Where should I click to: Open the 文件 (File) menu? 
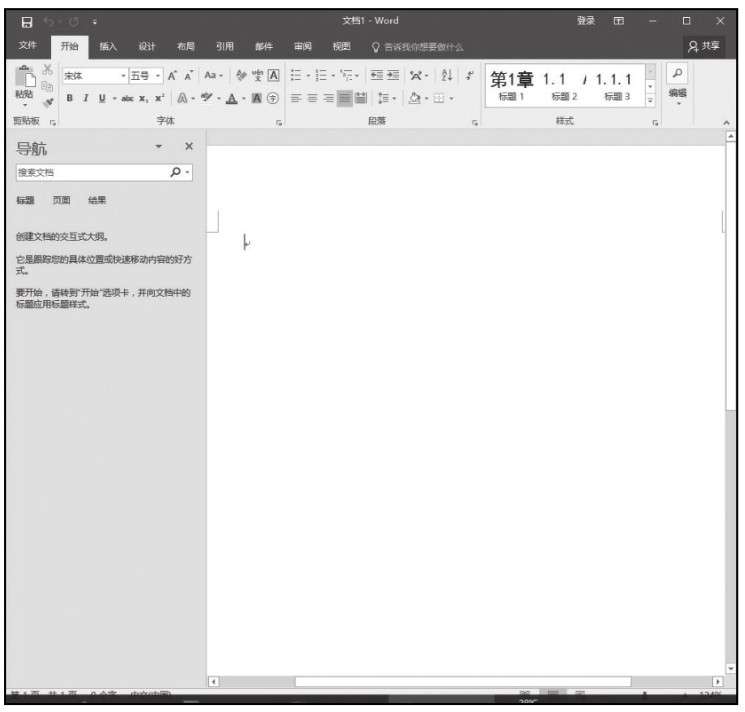point(28,47)
